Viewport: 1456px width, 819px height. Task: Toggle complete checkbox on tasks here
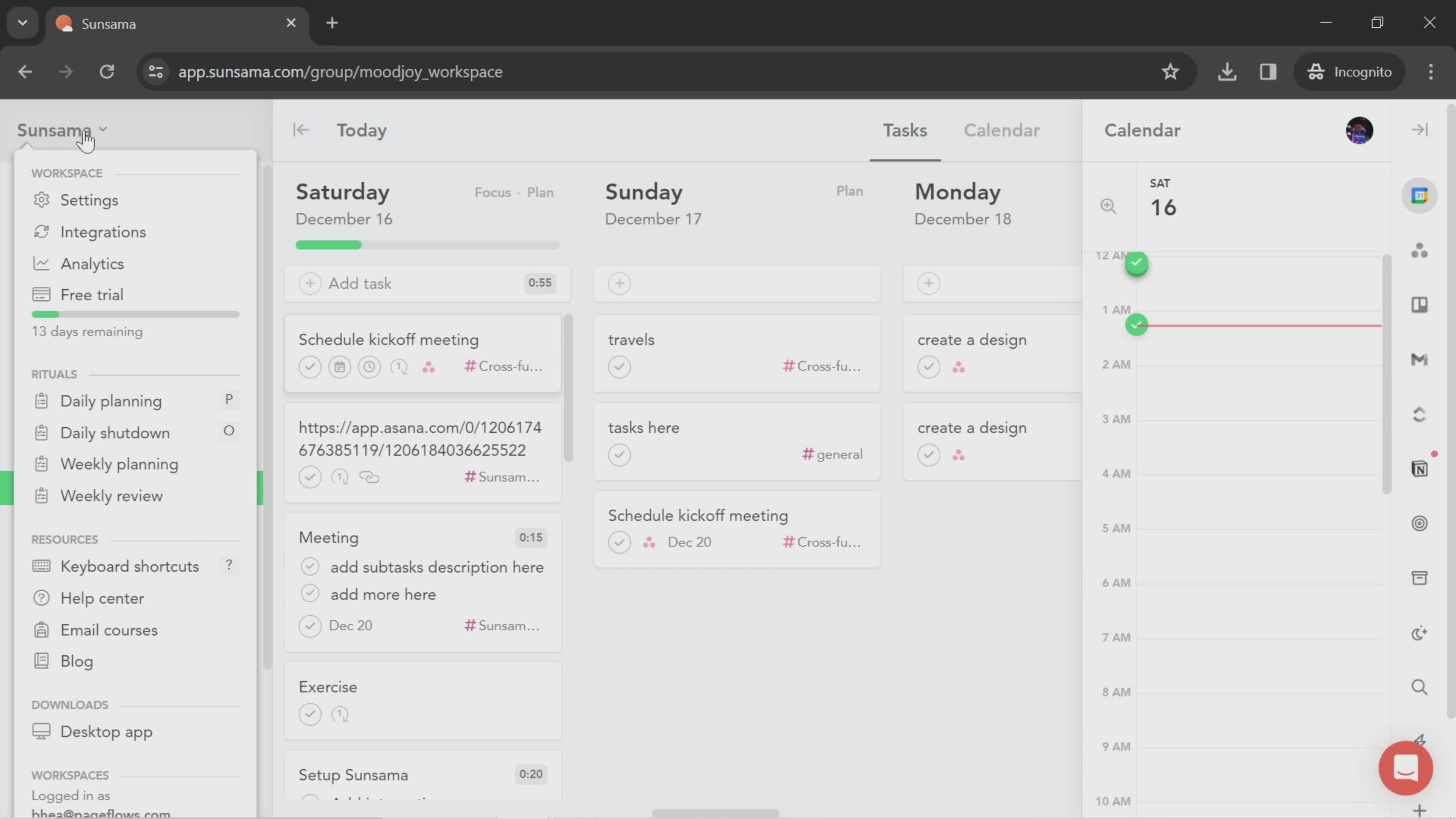click(619, 454)
